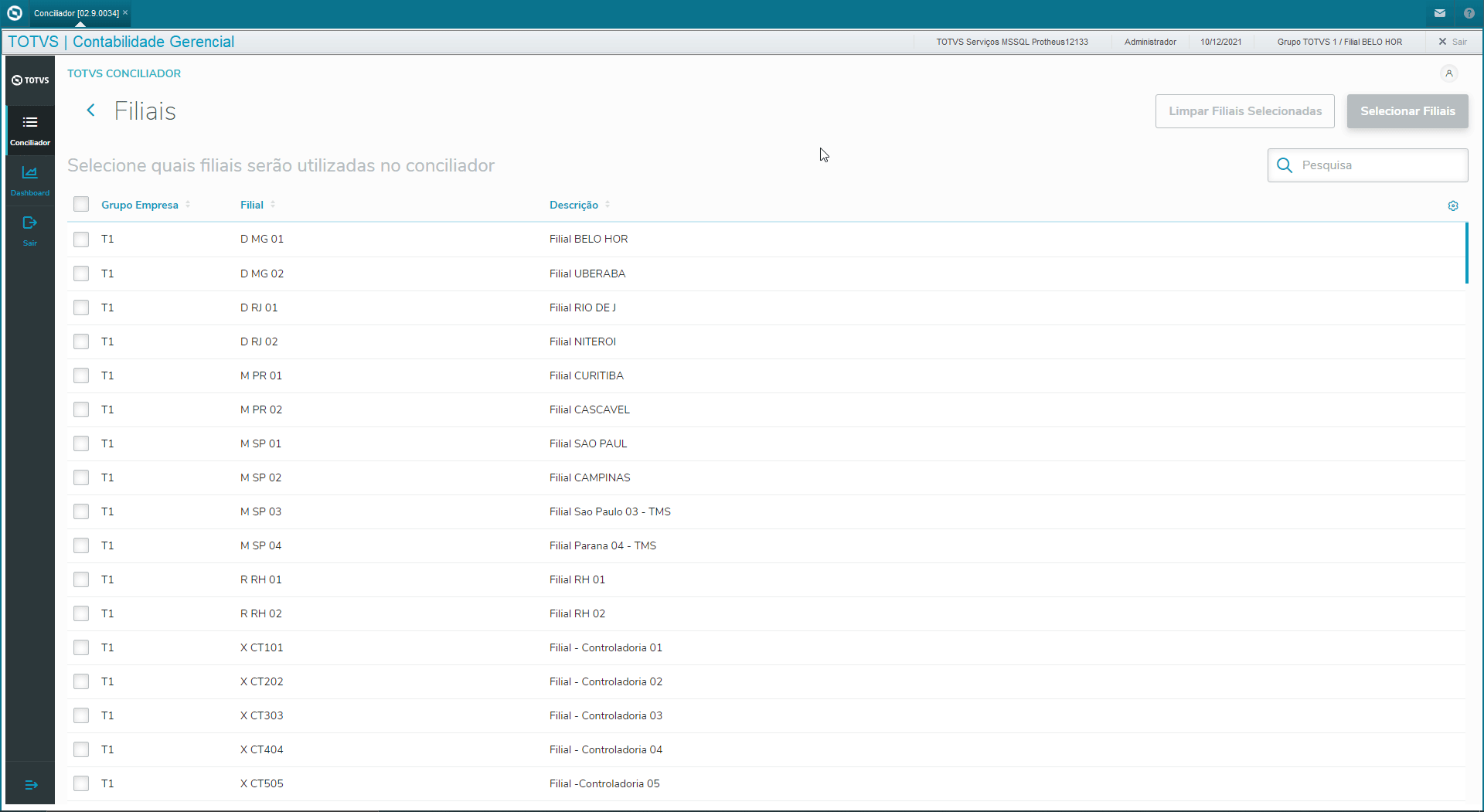The image size is (1484, 812).
Task: Click the description Filial BELO HOR
Action: click(588, 240)
